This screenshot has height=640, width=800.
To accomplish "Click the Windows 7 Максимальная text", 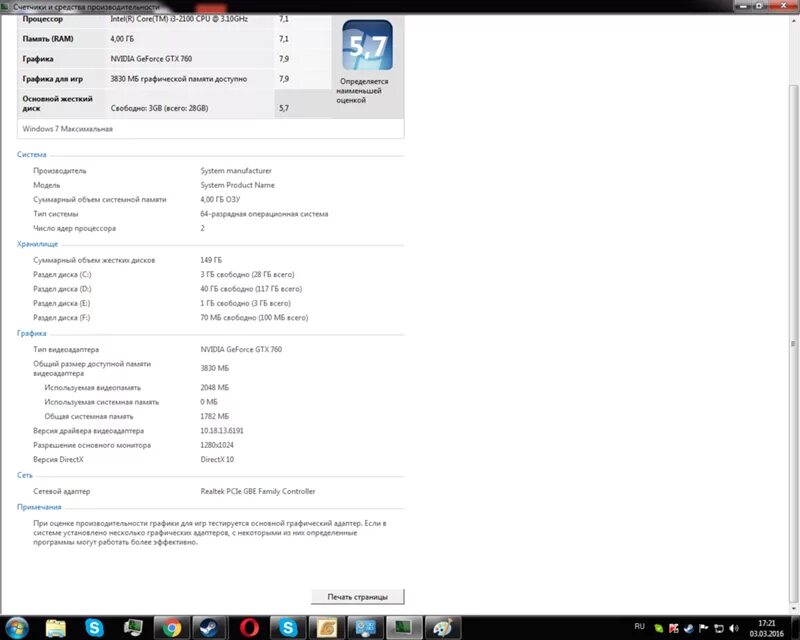I will [67, 129].
